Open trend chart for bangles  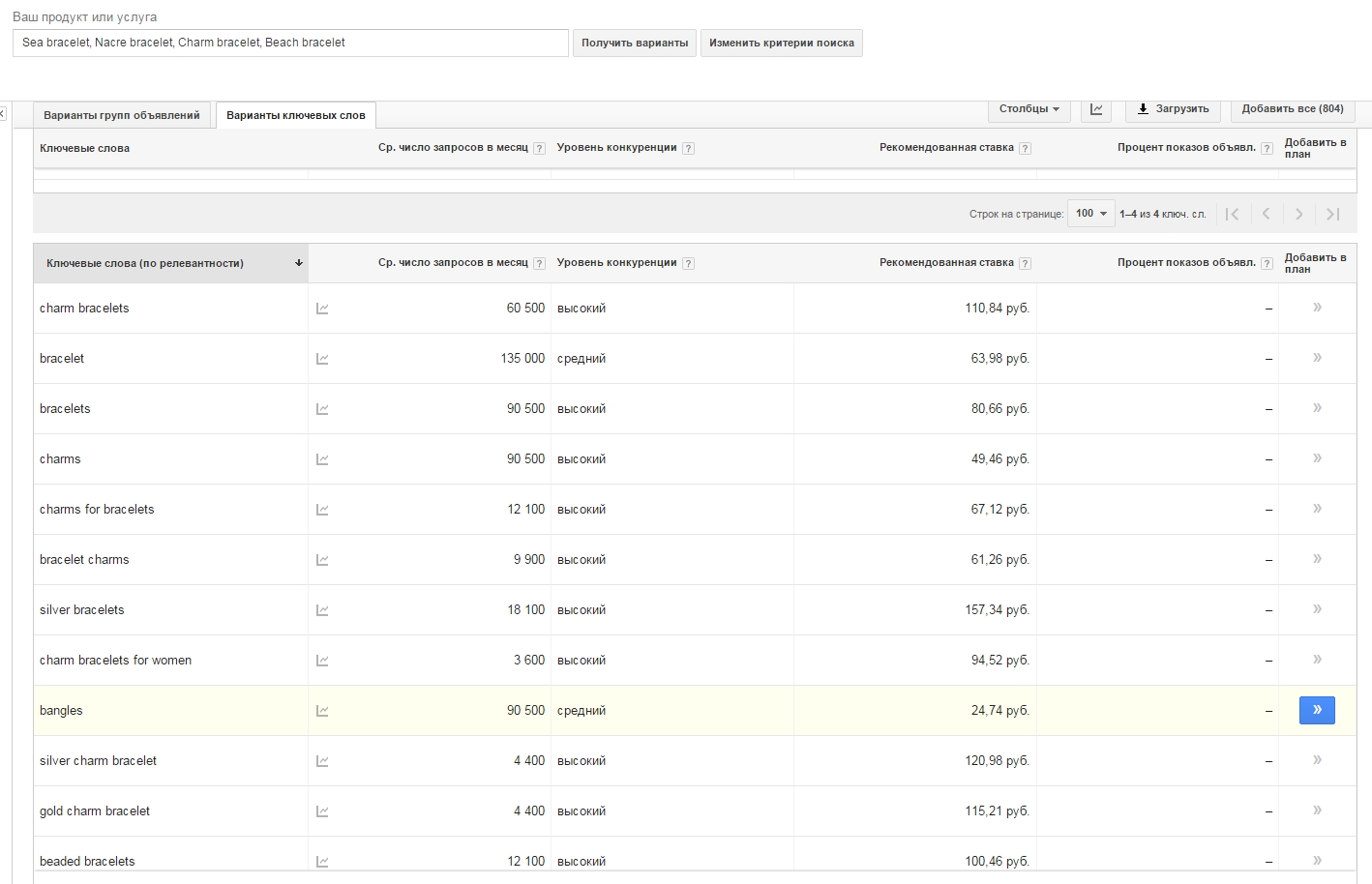322,711
